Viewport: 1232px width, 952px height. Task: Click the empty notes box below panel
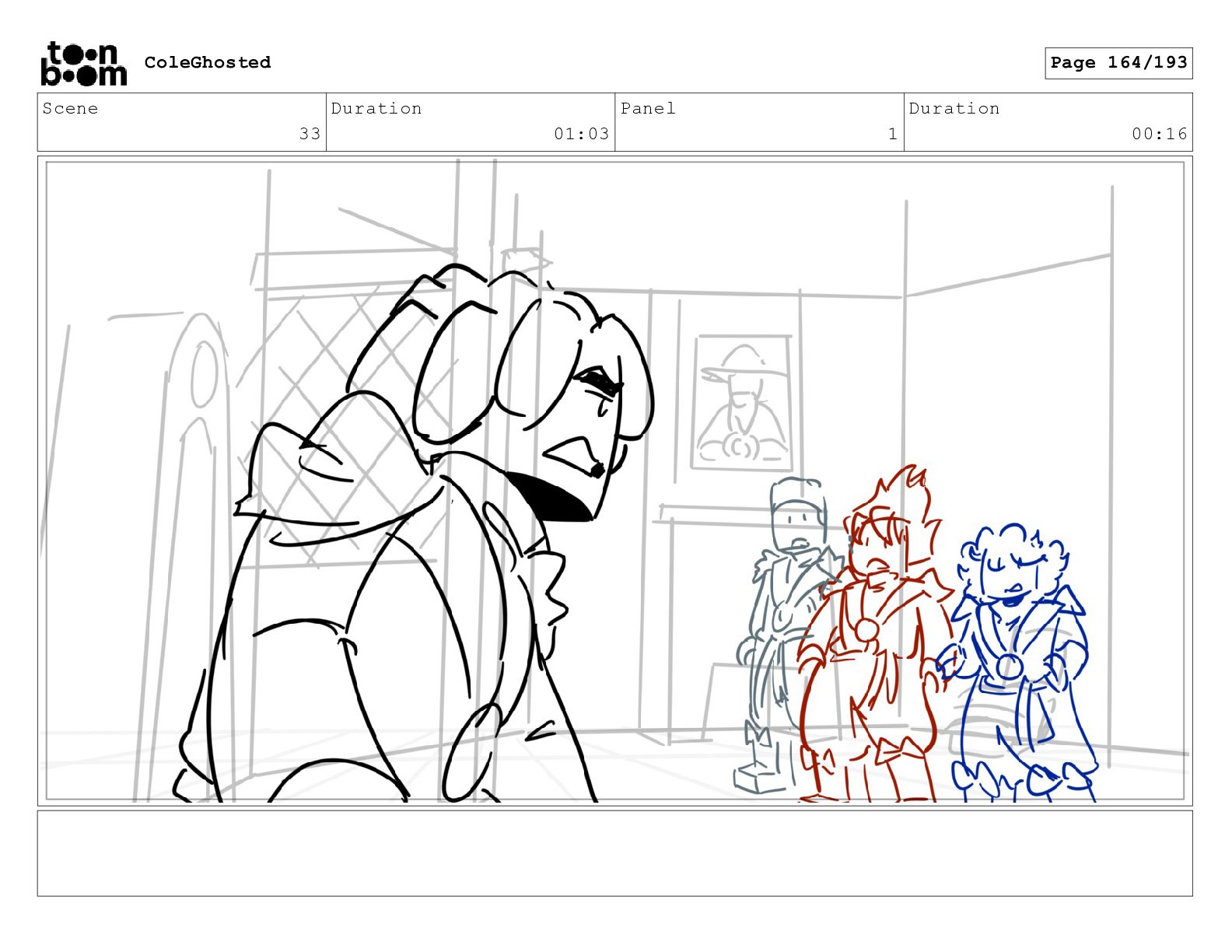click(614, 853)
